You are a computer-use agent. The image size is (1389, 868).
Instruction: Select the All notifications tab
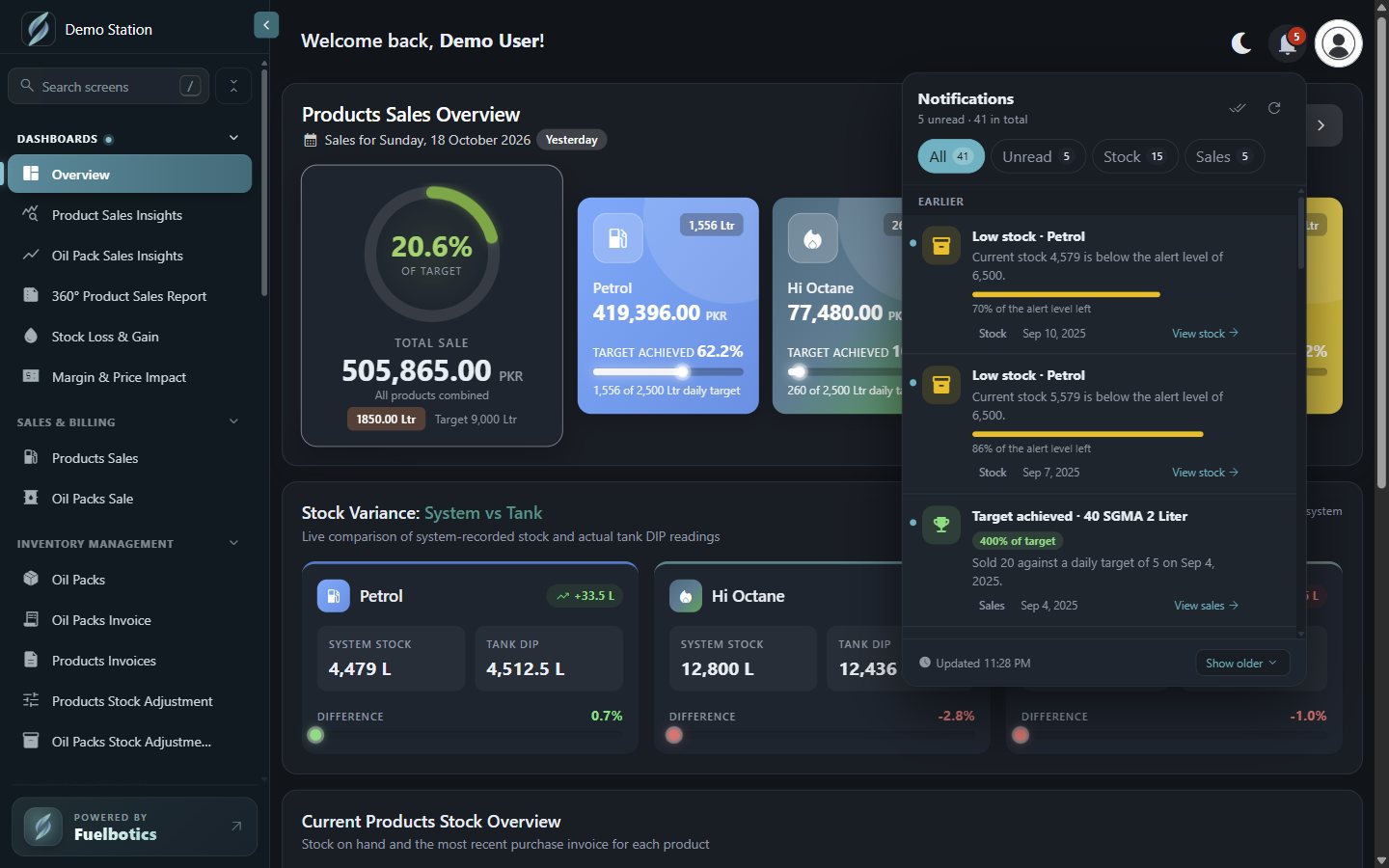(951, 156)
